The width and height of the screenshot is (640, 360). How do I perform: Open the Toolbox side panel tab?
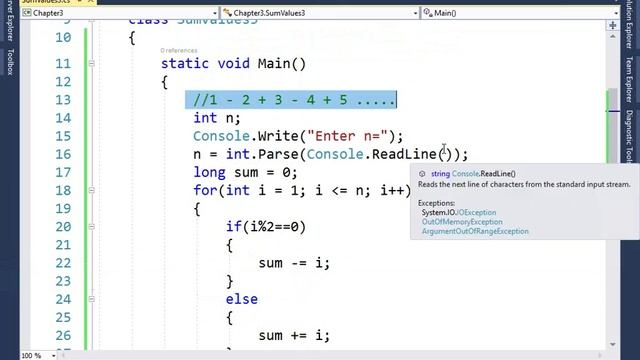click(10, 62)
